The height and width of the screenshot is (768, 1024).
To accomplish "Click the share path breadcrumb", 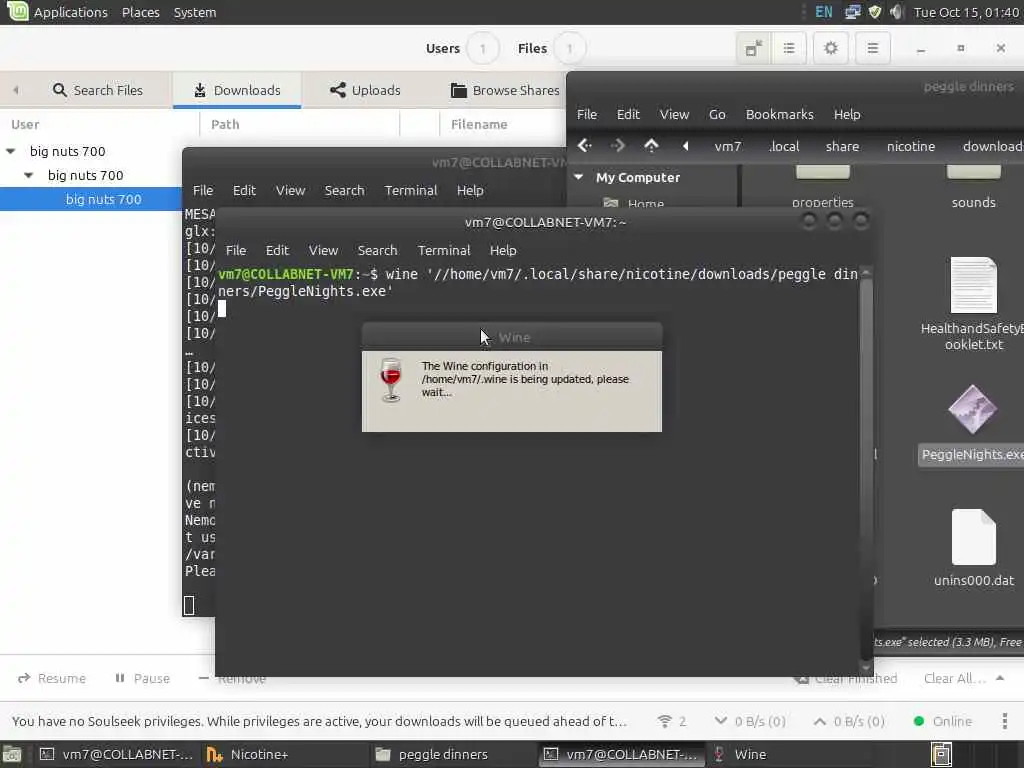I will tap(842, 146).
